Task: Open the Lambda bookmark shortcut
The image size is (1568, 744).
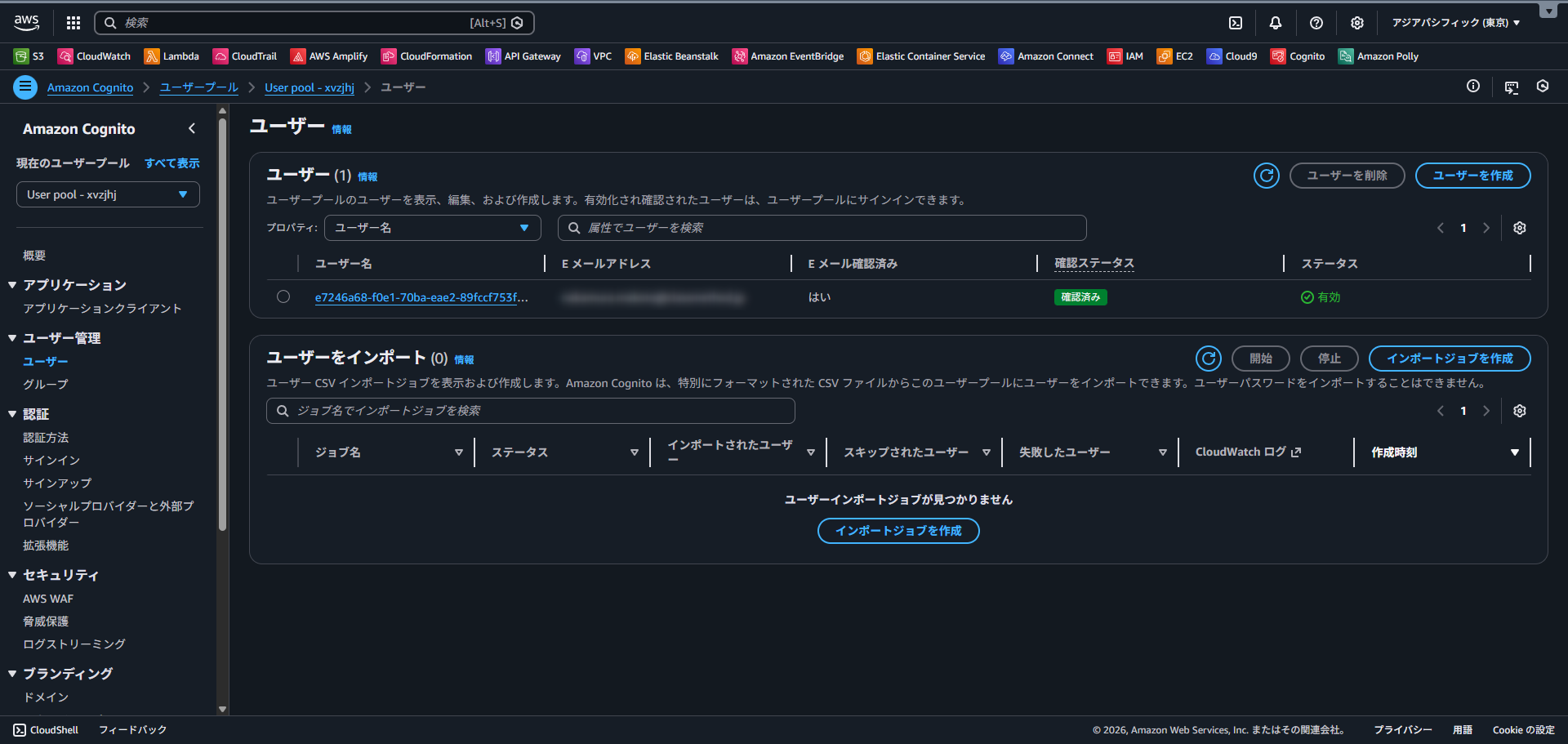Action: 171,56
